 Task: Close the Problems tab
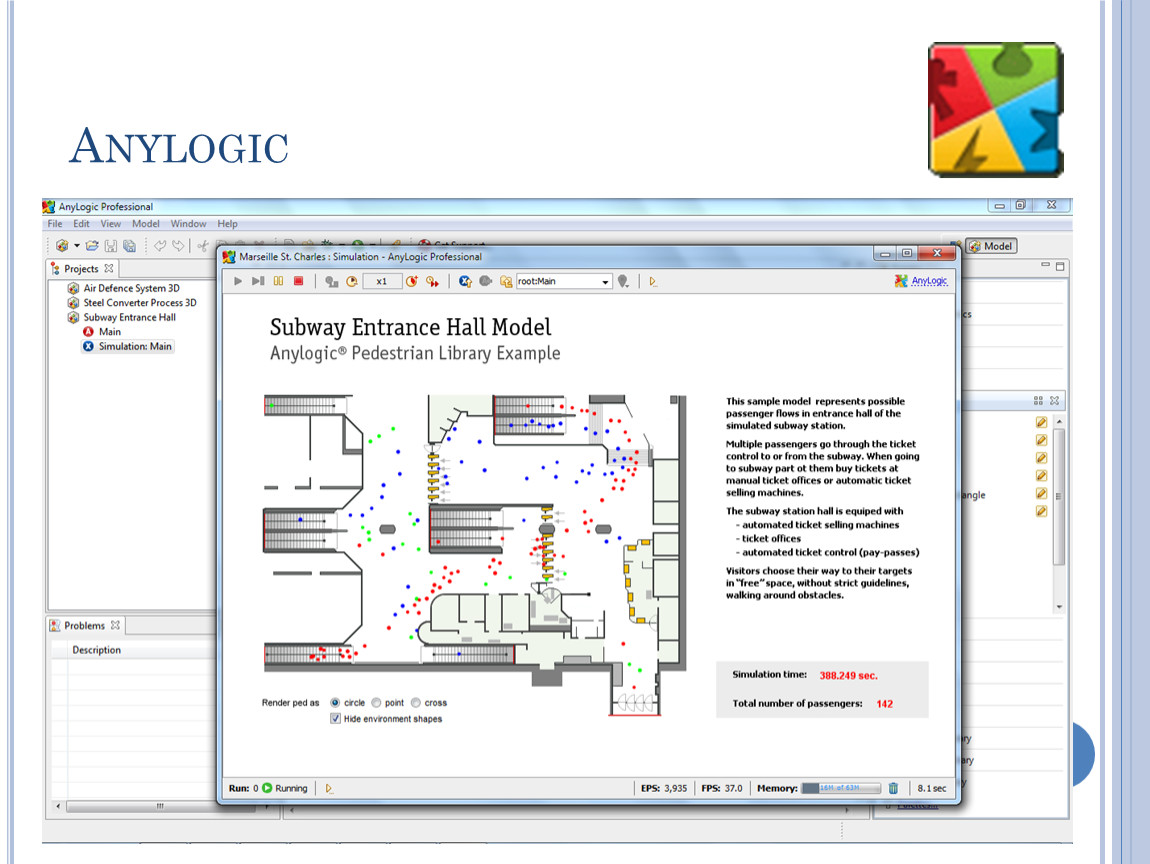115,626
